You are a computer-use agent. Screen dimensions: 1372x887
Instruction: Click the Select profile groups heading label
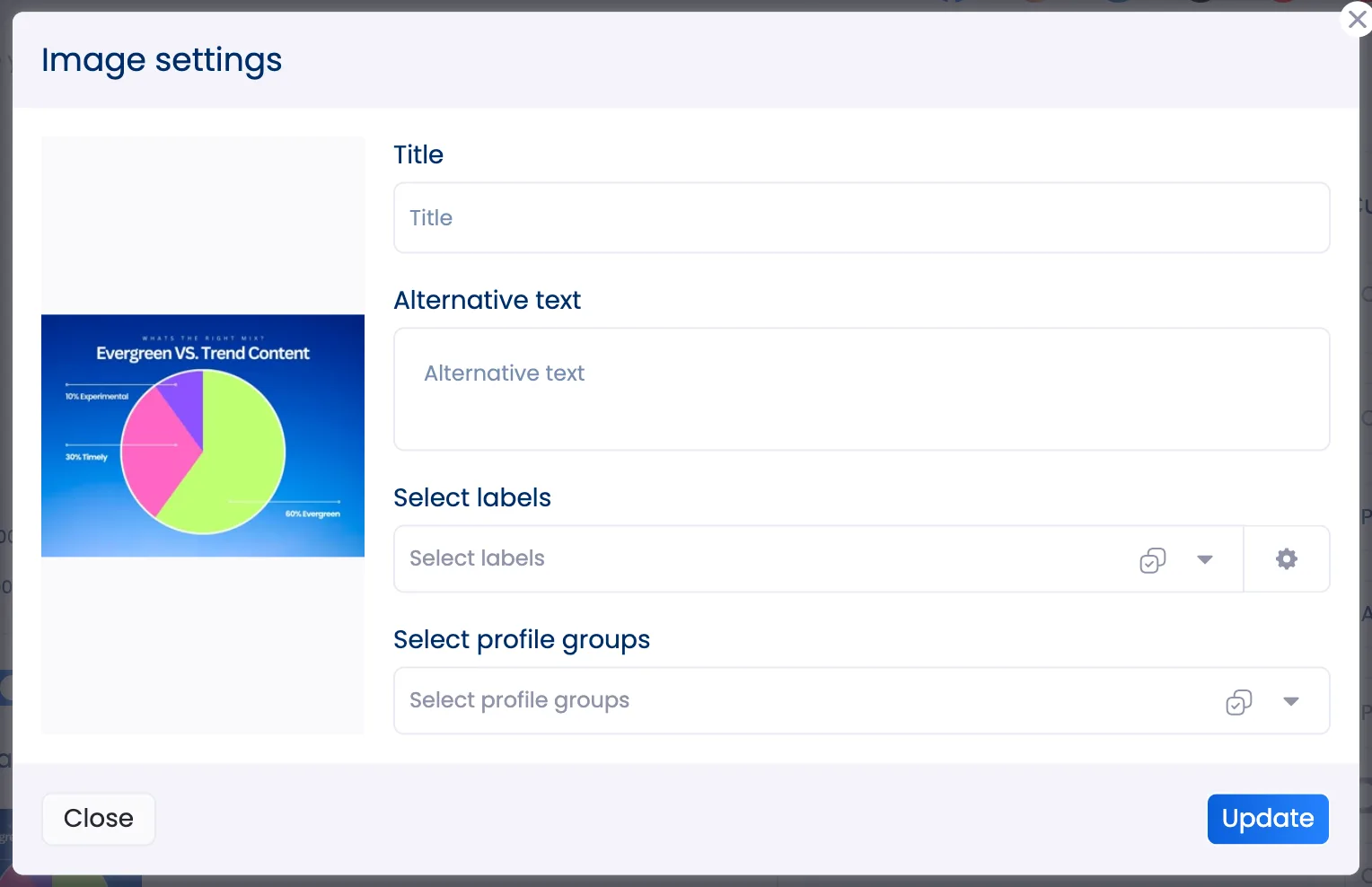click(521, 640)
